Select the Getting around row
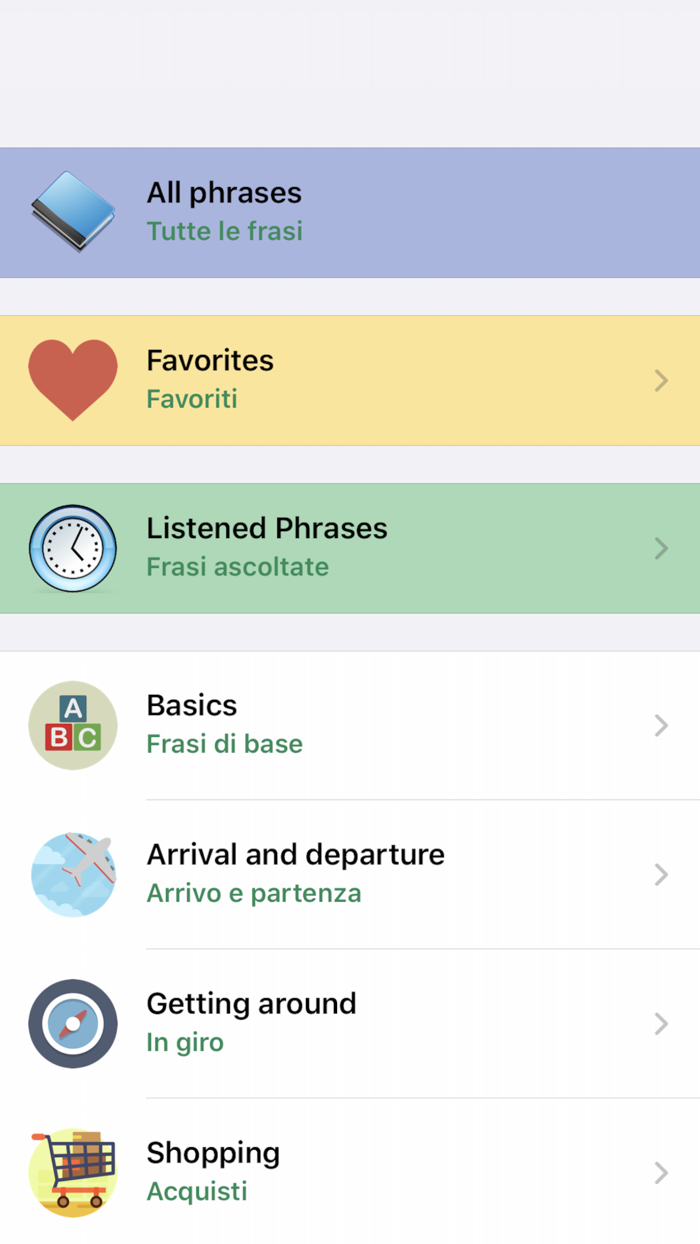The height and width of the screenshot is (1244, 700). point(350,1023)
